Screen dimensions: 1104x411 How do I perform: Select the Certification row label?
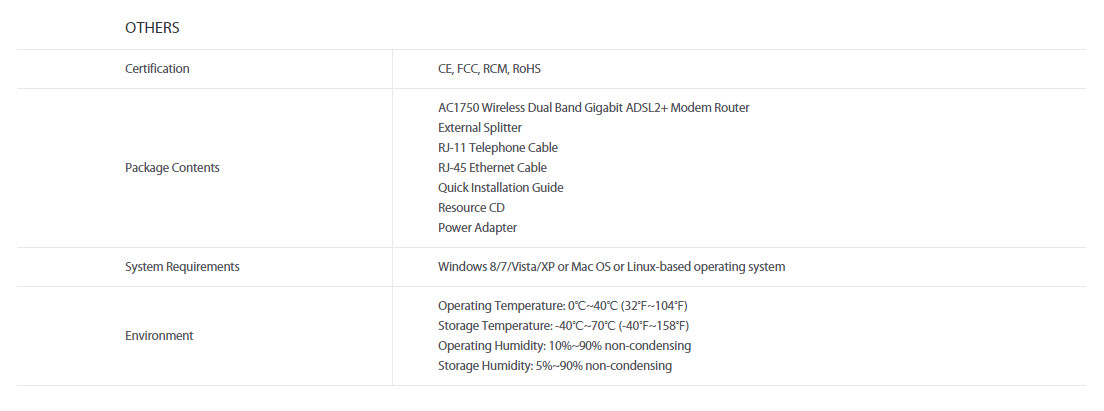[157, 69]
